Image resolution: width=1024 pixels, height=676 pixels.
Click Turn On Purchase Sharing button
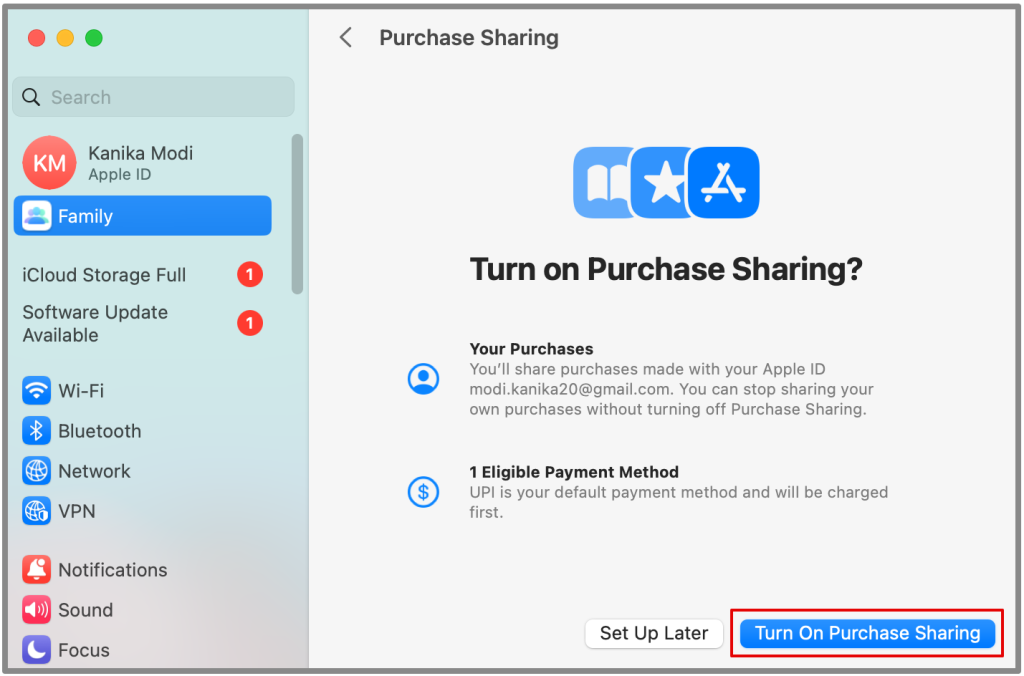pos(867,633)
